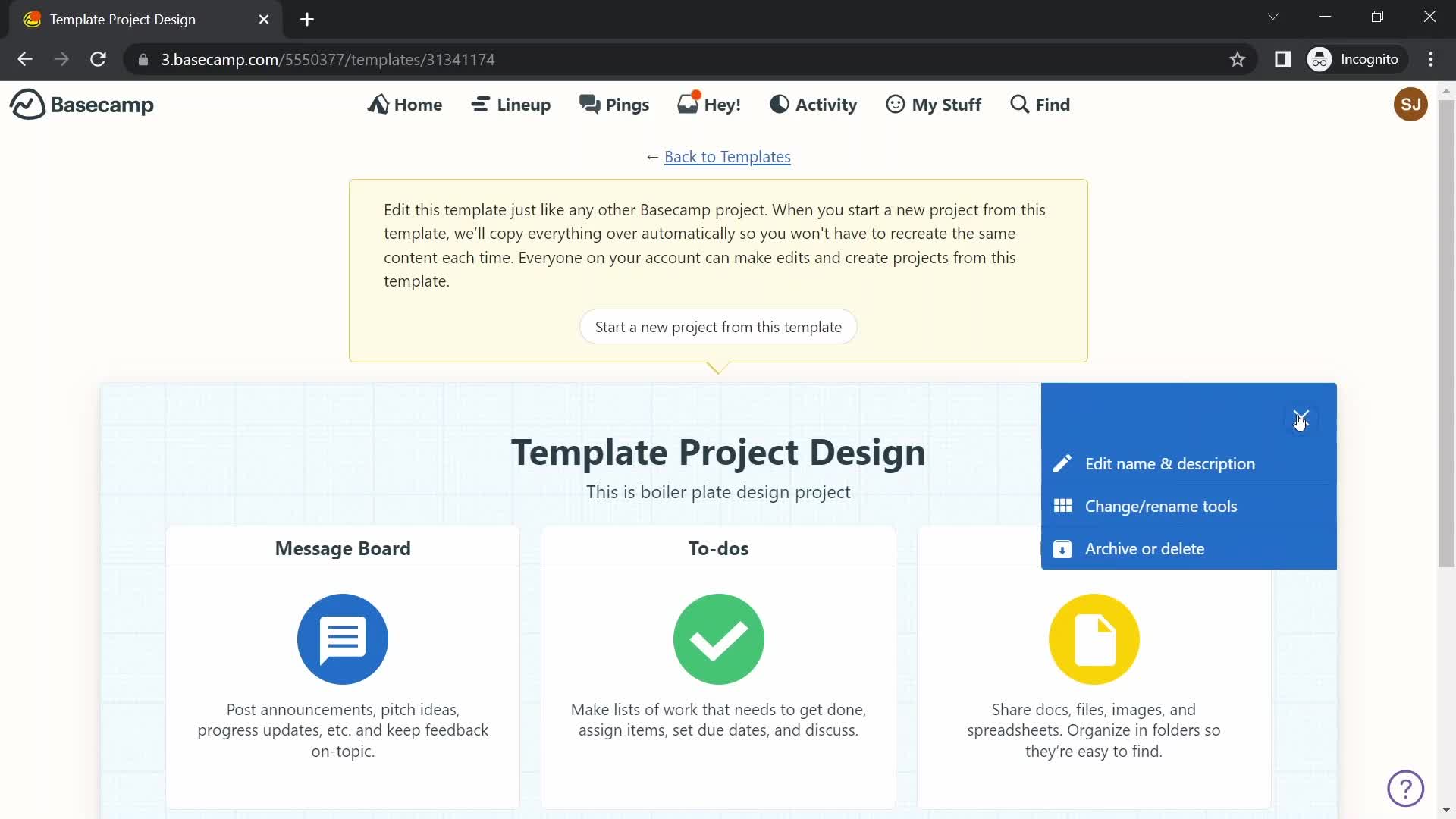This screenshot has height=819, width=1456.
Task: Click the scrollbar down arrow
Action: tap(1446, 810)
